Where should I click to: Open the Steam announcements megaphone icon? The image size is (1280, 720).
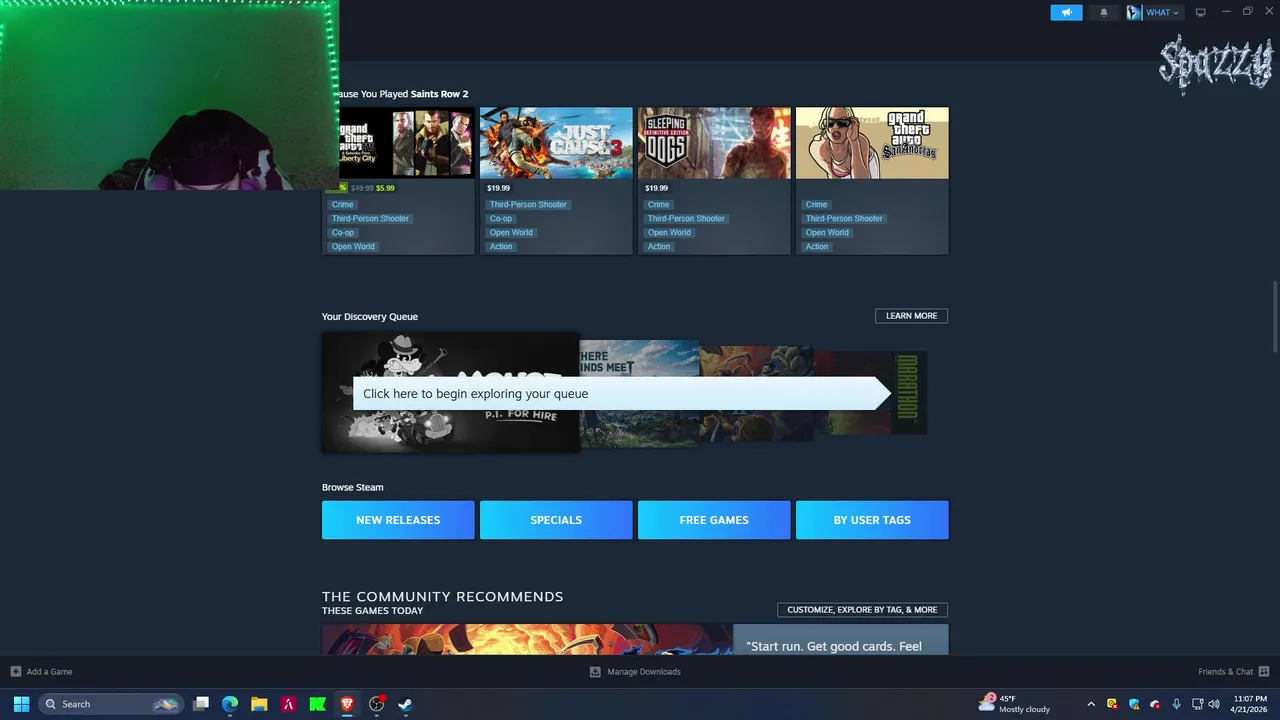pyautogui.click(x=1066, y=12)
